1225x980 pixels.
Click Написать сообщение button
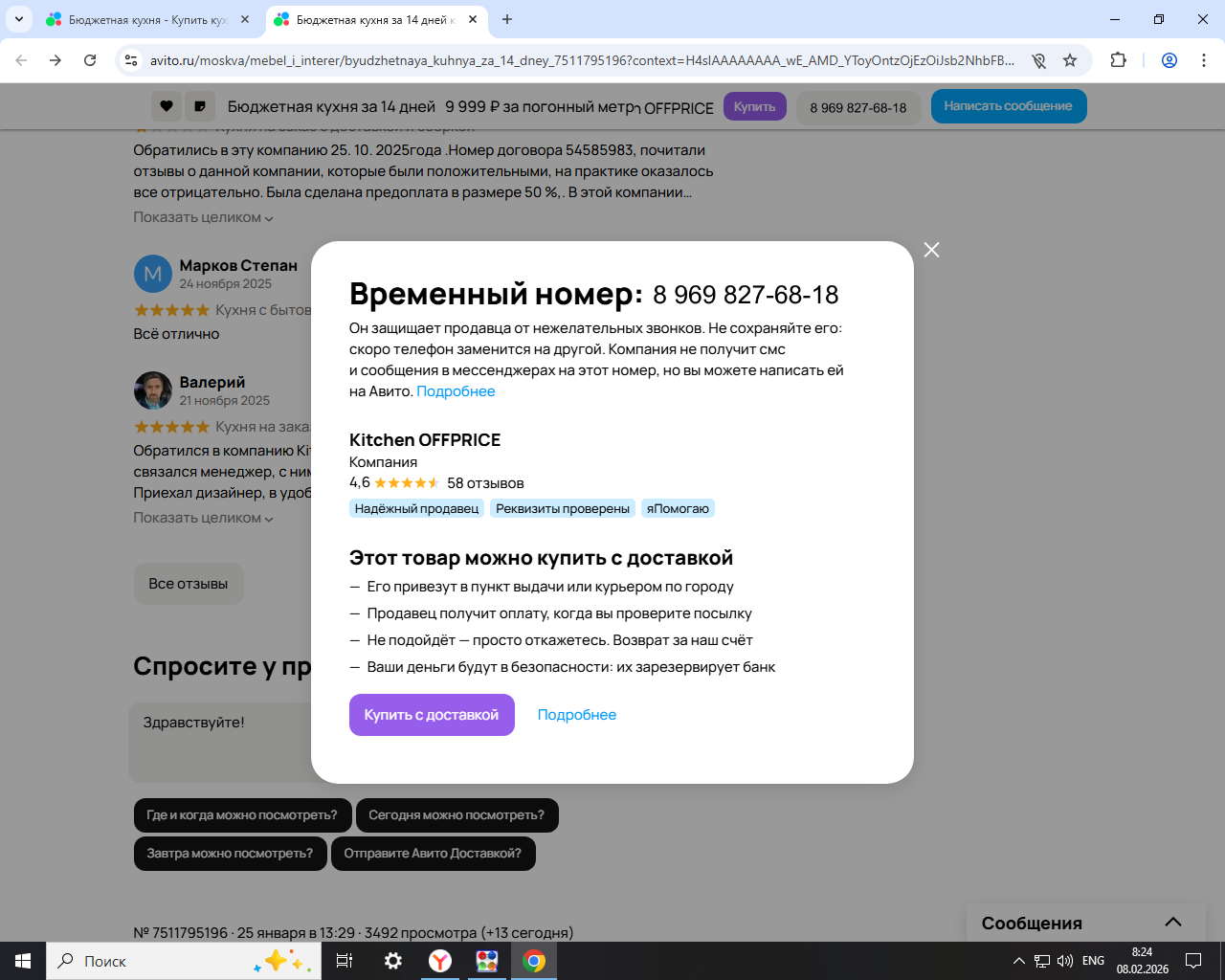click(1009, 106)
